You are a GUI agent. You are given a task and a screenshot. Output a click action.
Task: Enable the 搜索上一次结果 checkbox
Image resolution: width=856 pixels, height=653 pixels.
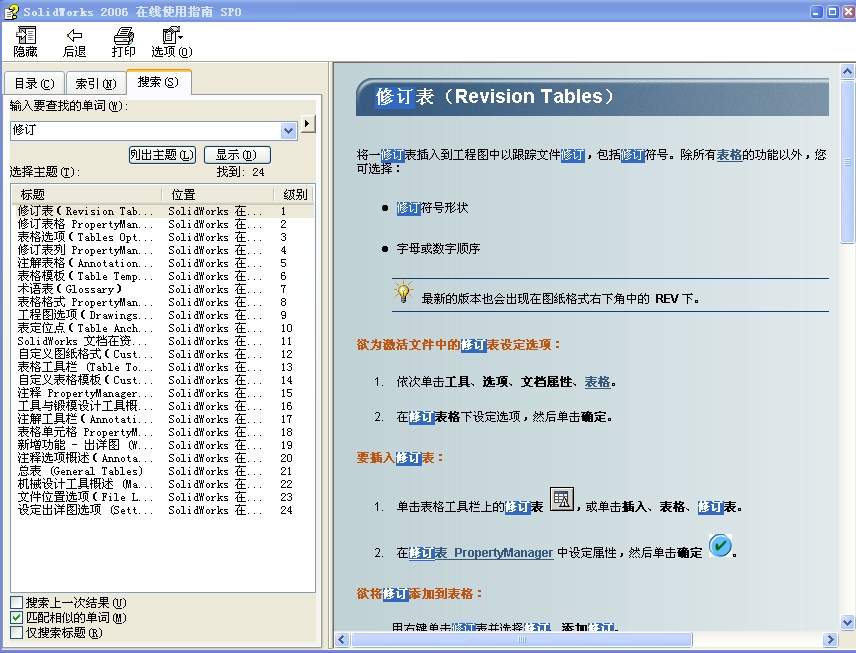18,602
